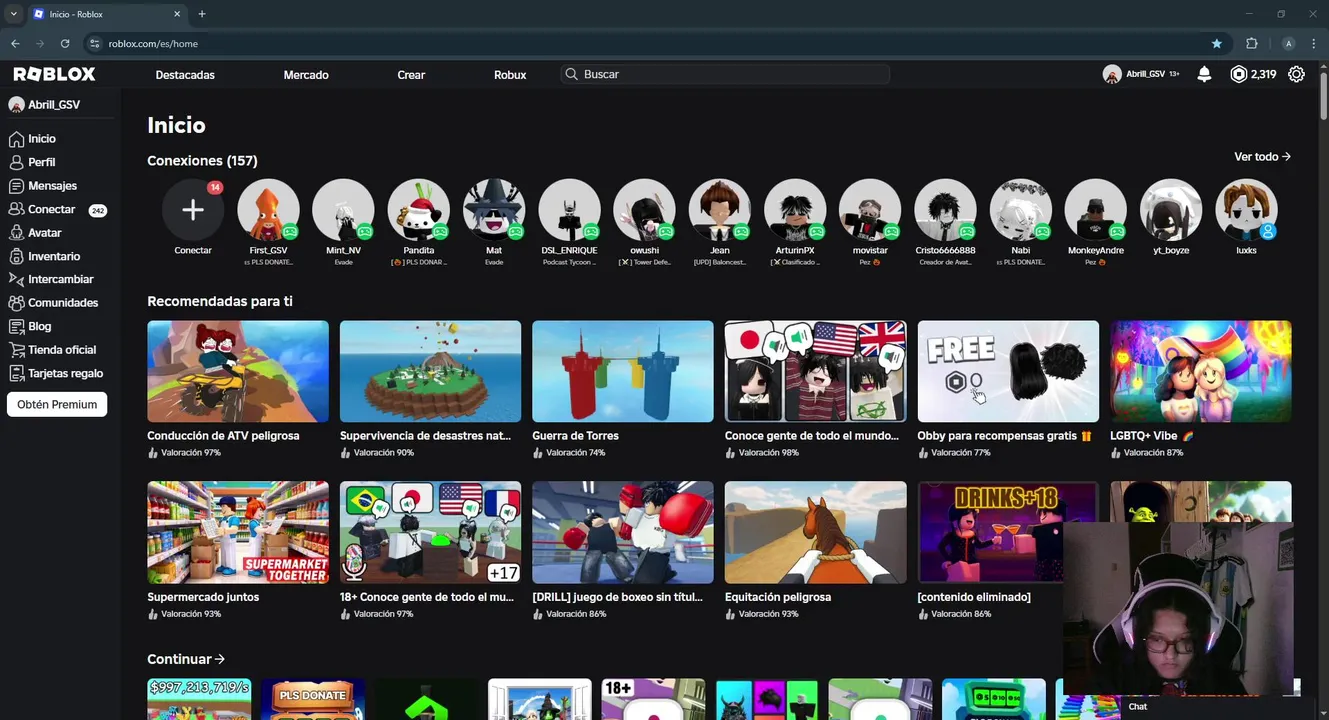
Task: Open Equitación peligrosa game thumbnail
Action: tap(815, 532)
